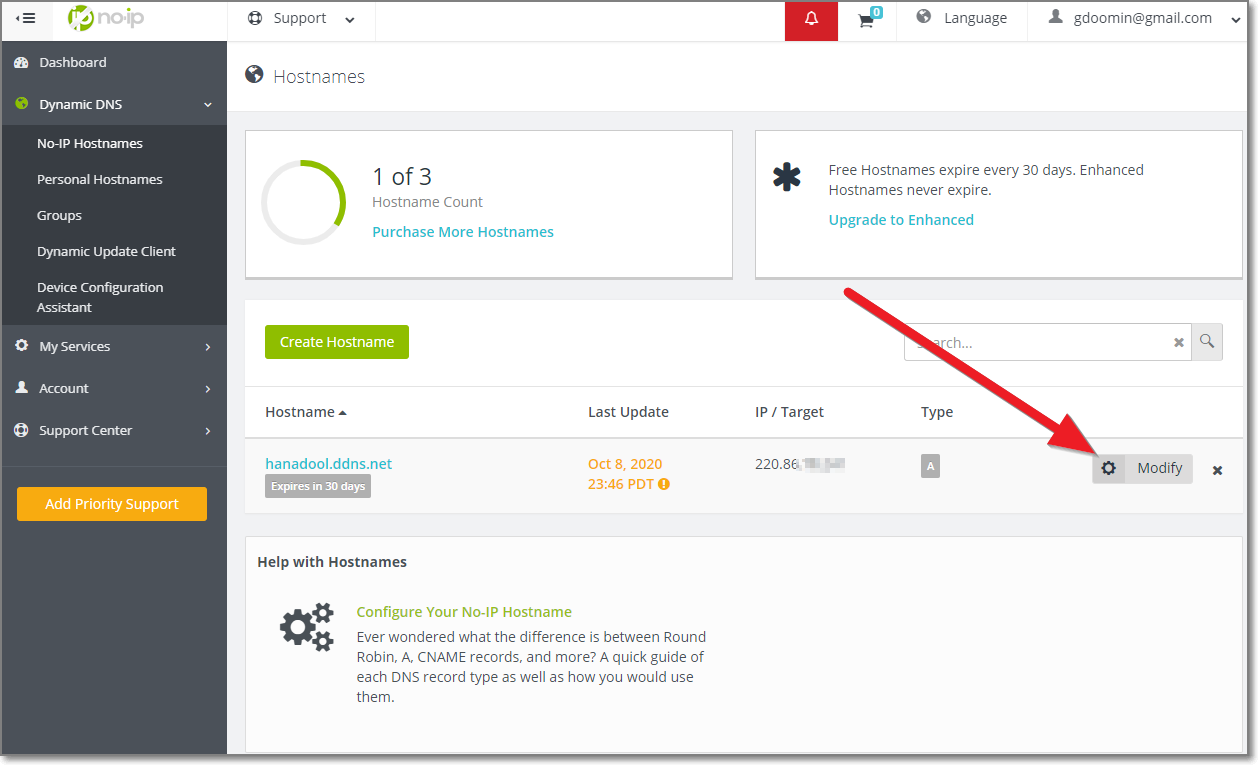Sort by the Hostname column header

tap(306, 412)
